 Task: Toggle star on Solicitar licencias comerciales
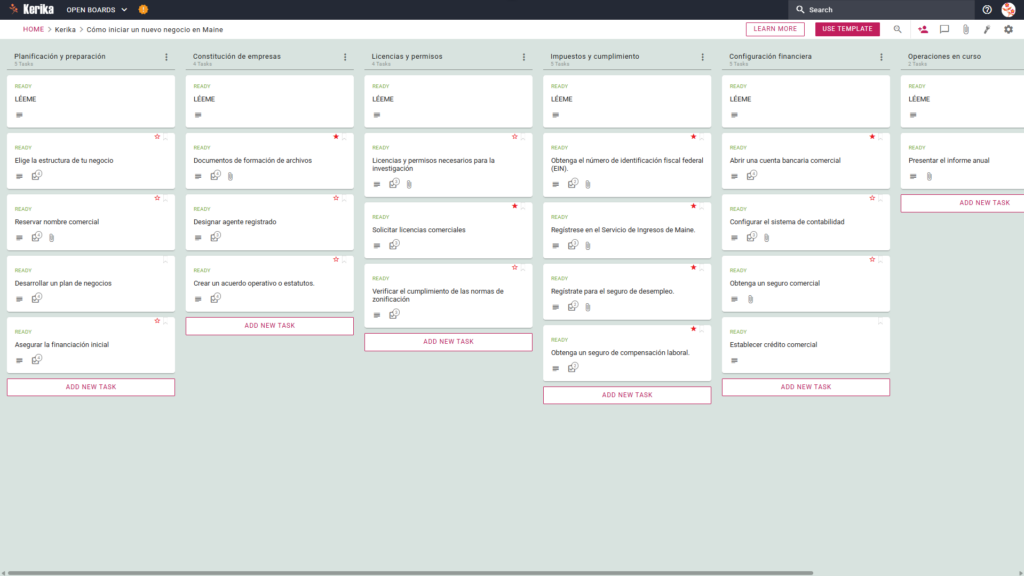tap(515, 206)
